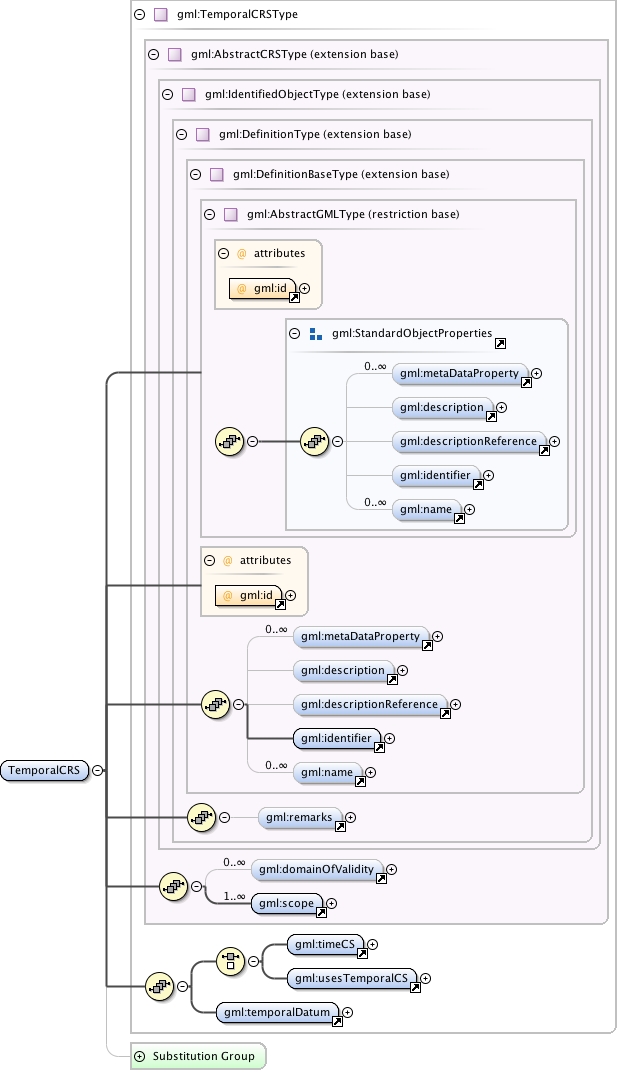Collapse the sequence before gml:remarks
Image resolution: width=618 pixels, height=1073 pixels.
(x=224, y=817)
